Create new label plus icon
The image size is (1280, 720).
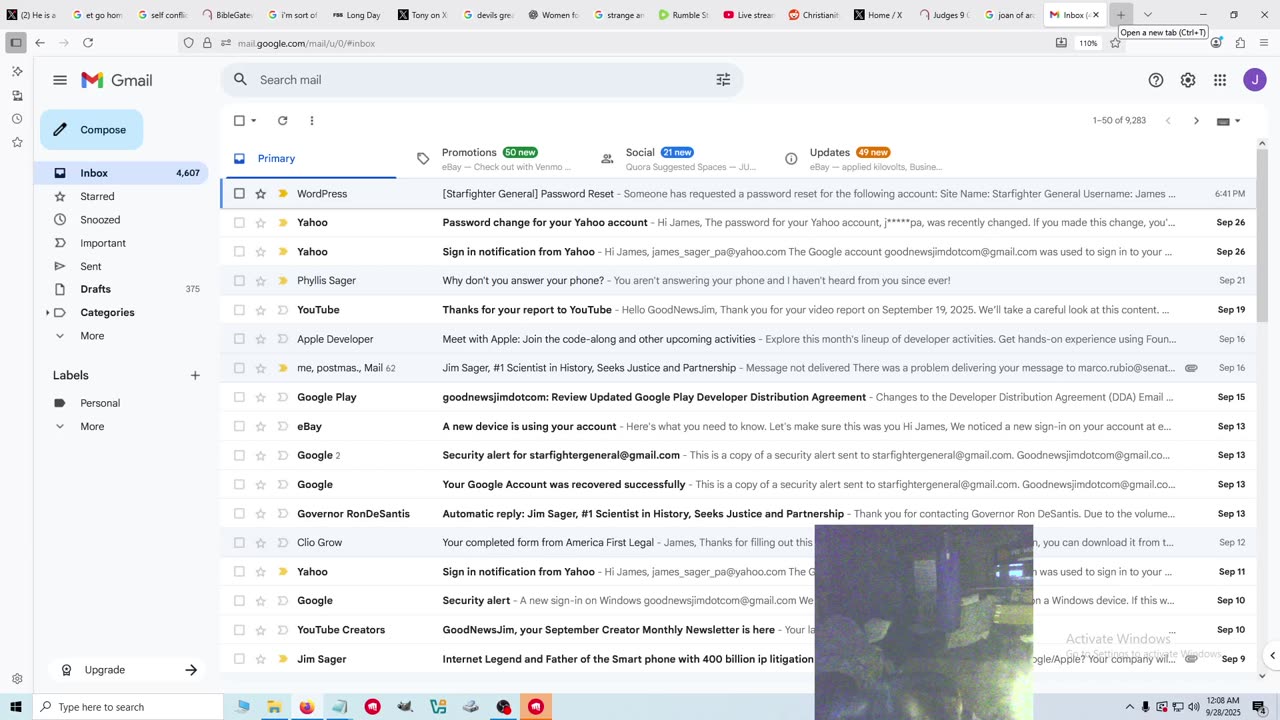pyautogui.click(x=195, y=375)
